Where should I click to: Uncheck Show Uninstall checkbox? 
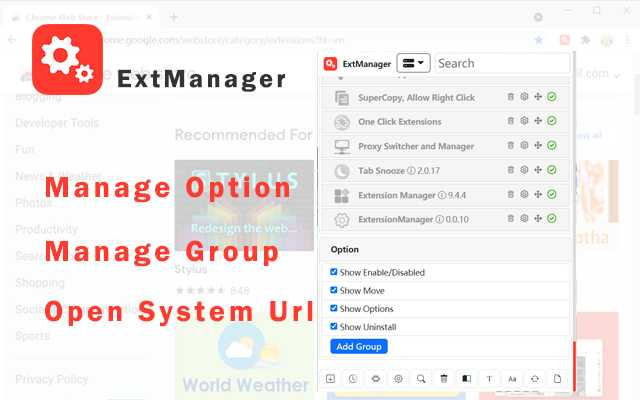(334, 327)
